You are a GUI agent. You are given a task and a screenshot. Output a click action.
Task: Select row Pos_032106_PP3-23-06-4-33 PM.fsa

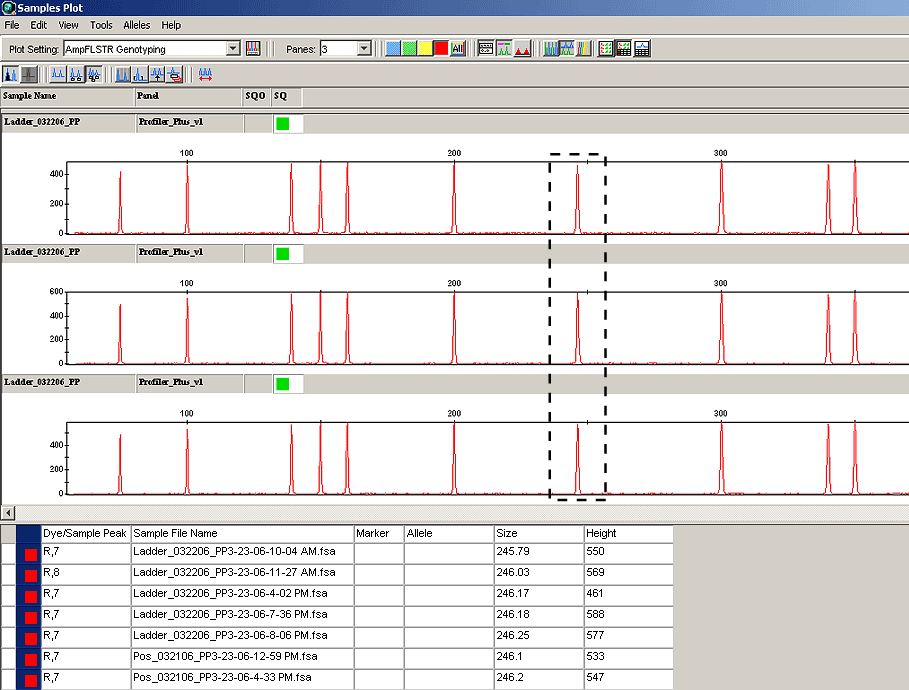coord(337,678)
